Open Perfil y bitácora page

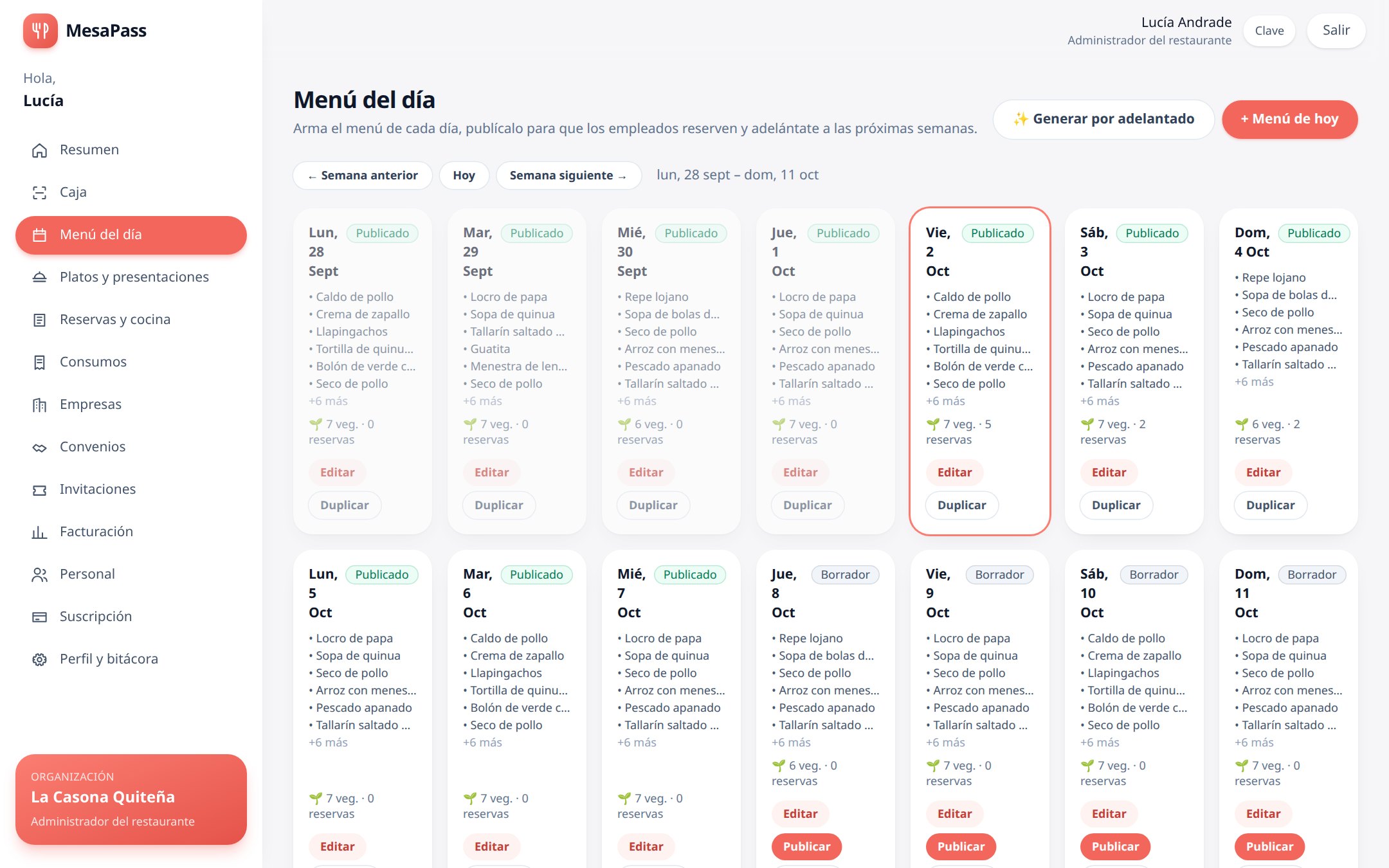(x=131, y=659)
